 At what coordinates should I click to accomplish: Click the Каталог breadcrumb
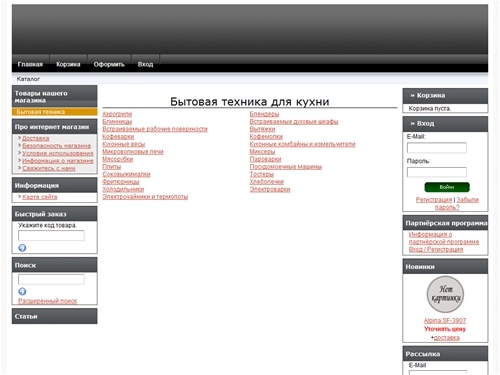[x=28, y=79]
